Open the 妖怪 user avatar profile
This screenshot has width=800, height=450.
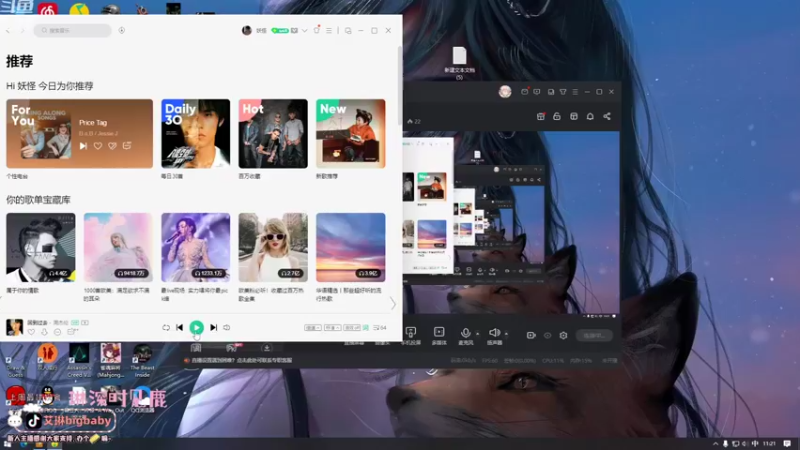pyautogui.click(x=247, y=31)
